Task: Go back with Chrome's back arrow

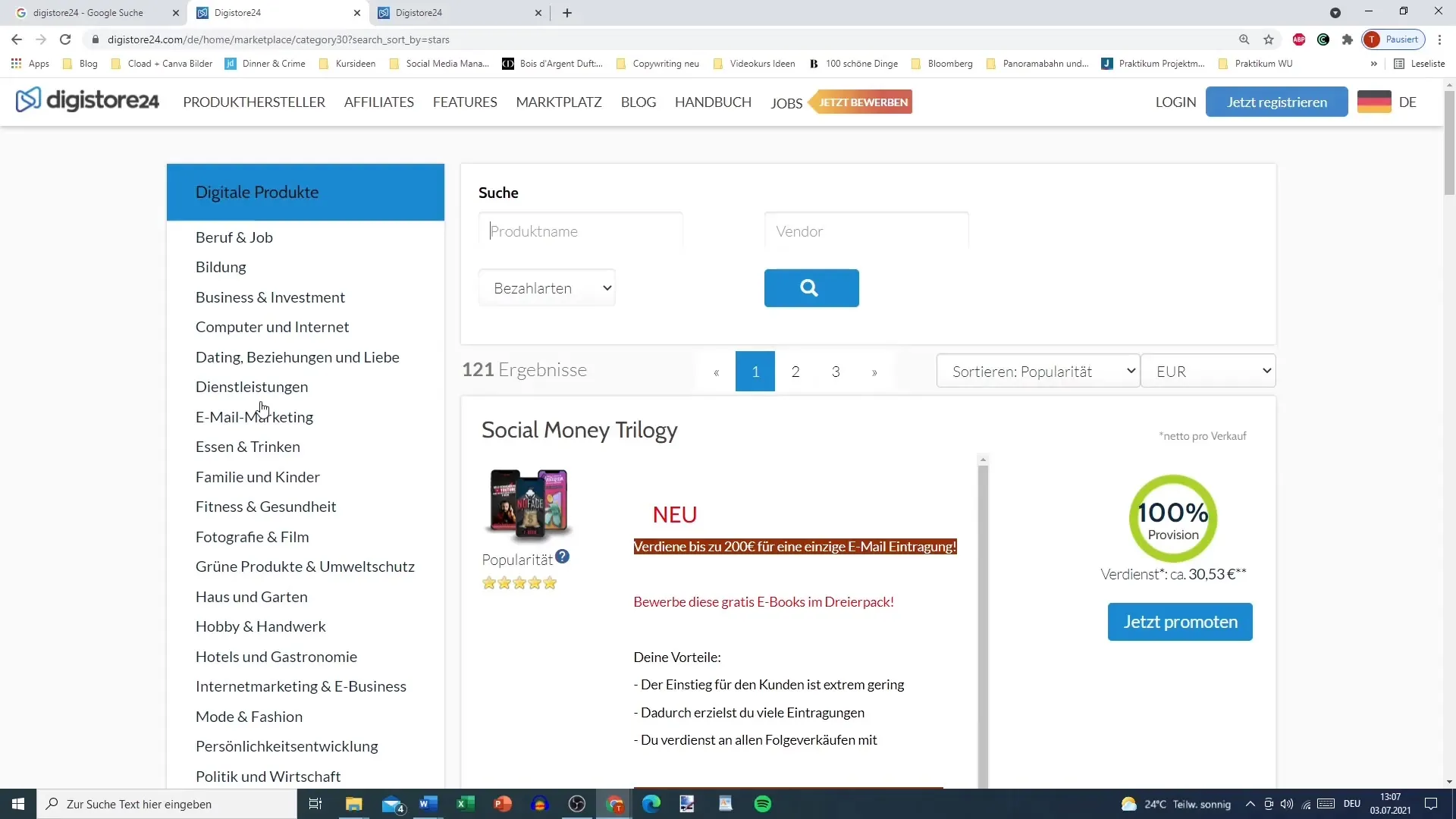Action: click(x=17, y=39)
